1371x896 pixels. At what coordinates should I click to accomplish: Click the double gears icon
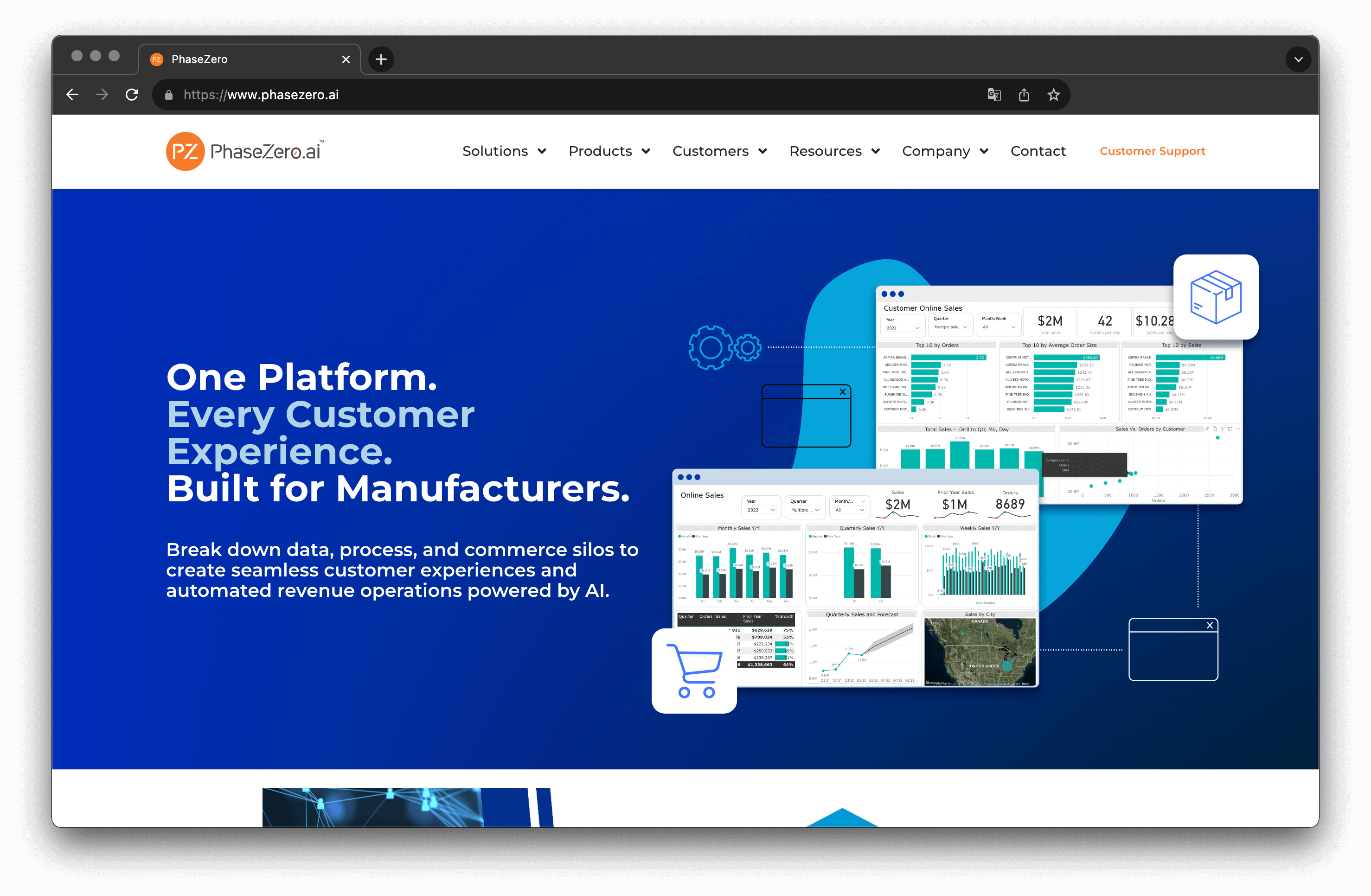point(724,347)
